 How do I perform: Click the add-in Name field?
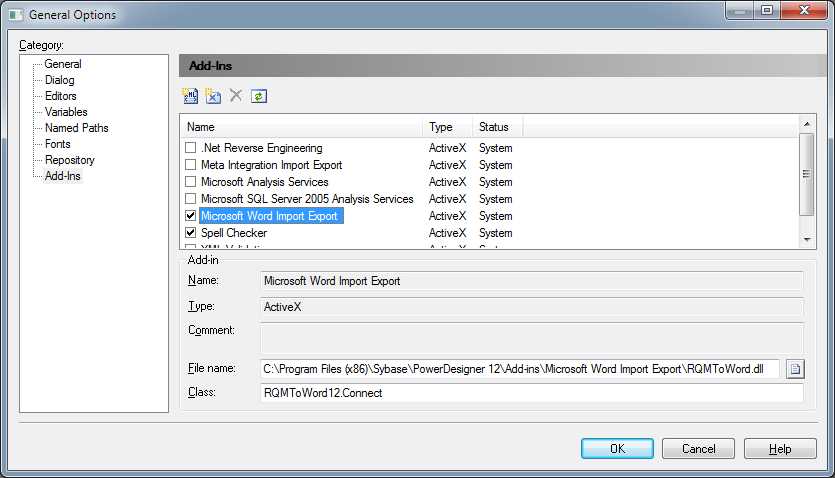(531, 281)
